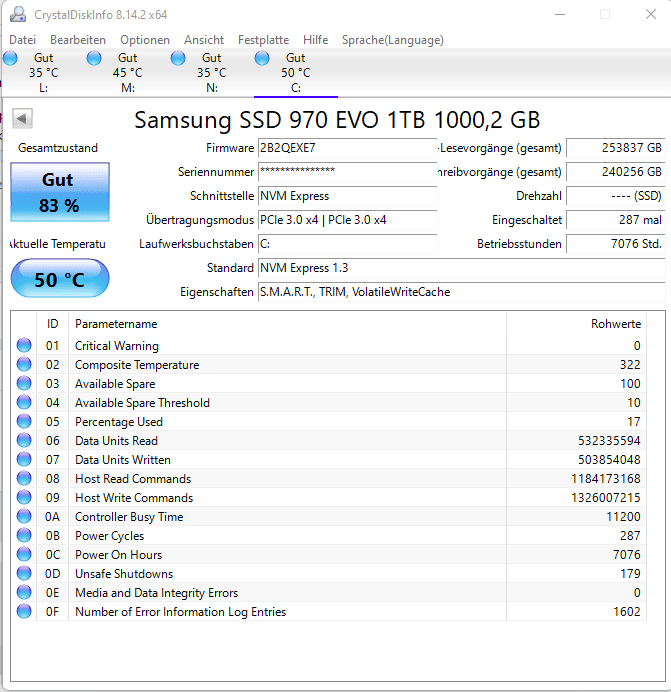Open the Festplatte menu
671x692 pixels.
[264, 40]
